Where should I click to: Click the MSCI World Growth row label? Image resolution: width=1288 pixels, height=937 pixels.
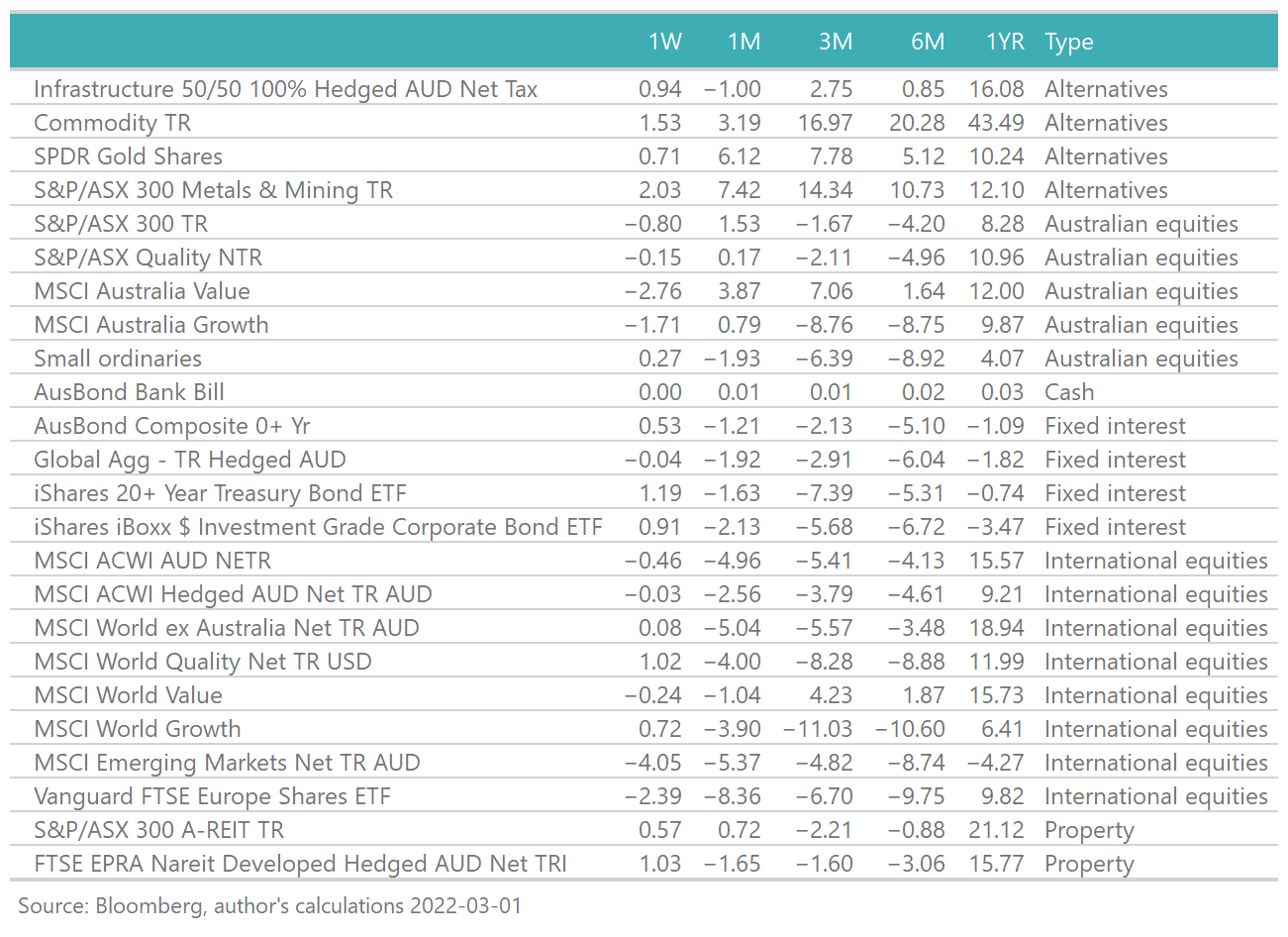[138, 729]
